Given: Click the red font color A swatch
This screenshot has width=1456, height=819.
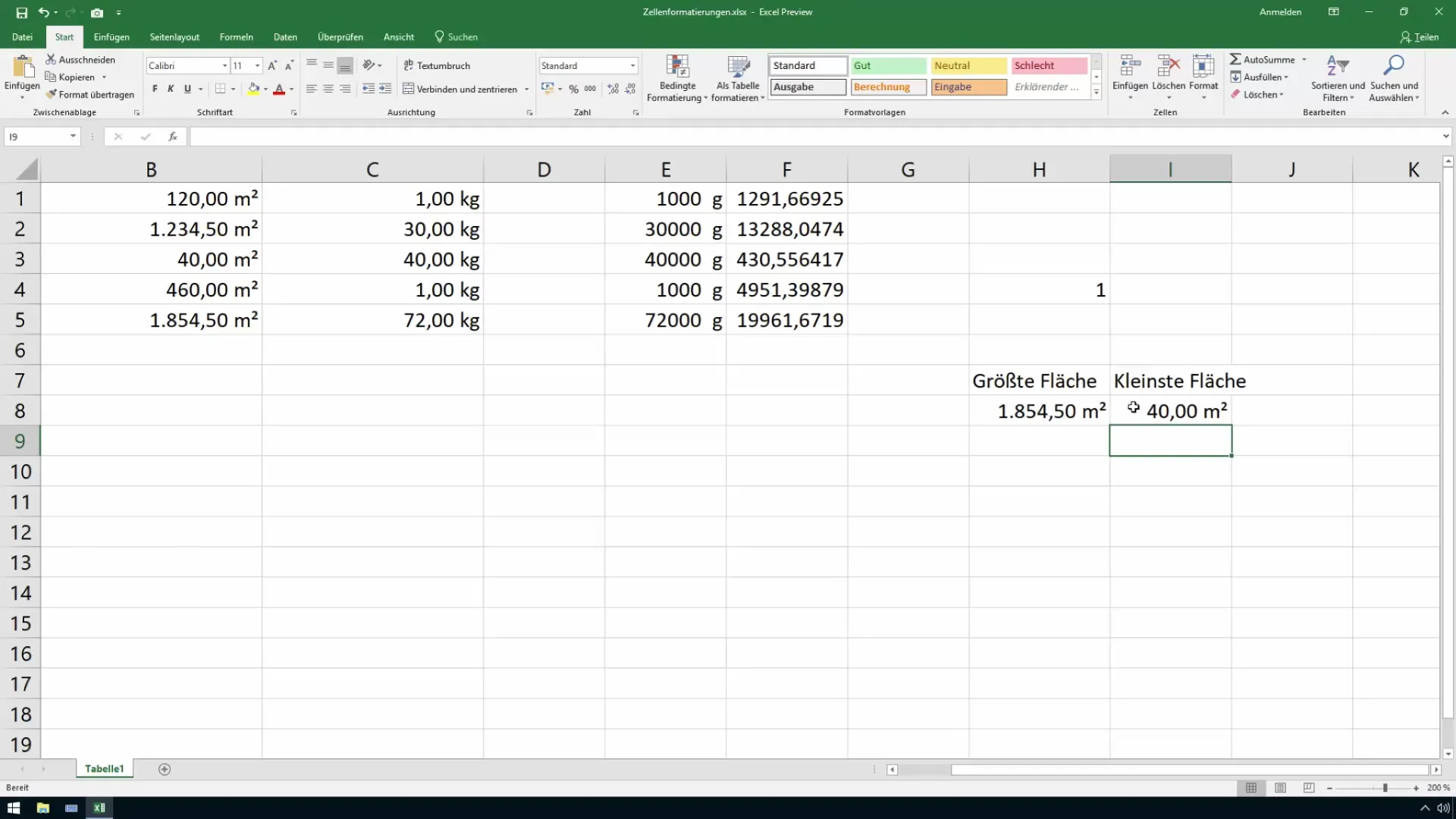Looking at the screenshot, I should pos(279,89).
